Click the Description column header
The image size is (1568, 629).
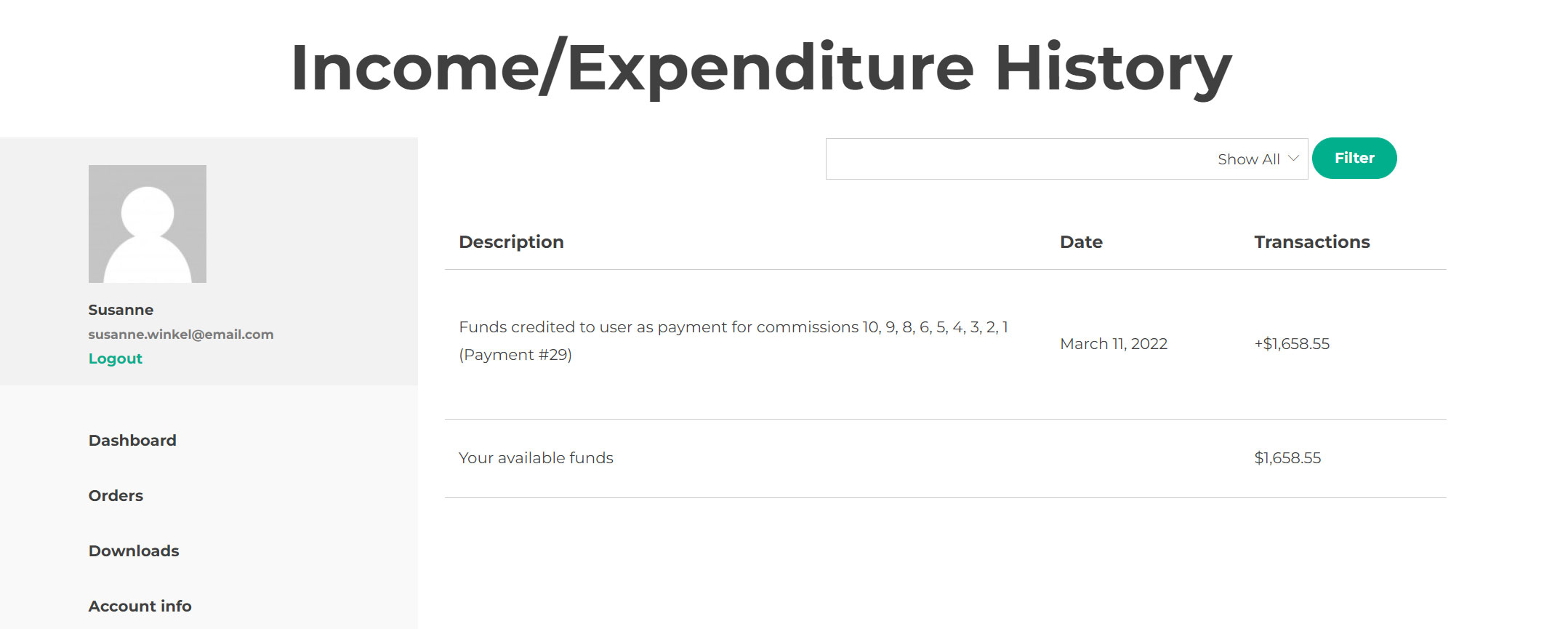pos(511,242)
